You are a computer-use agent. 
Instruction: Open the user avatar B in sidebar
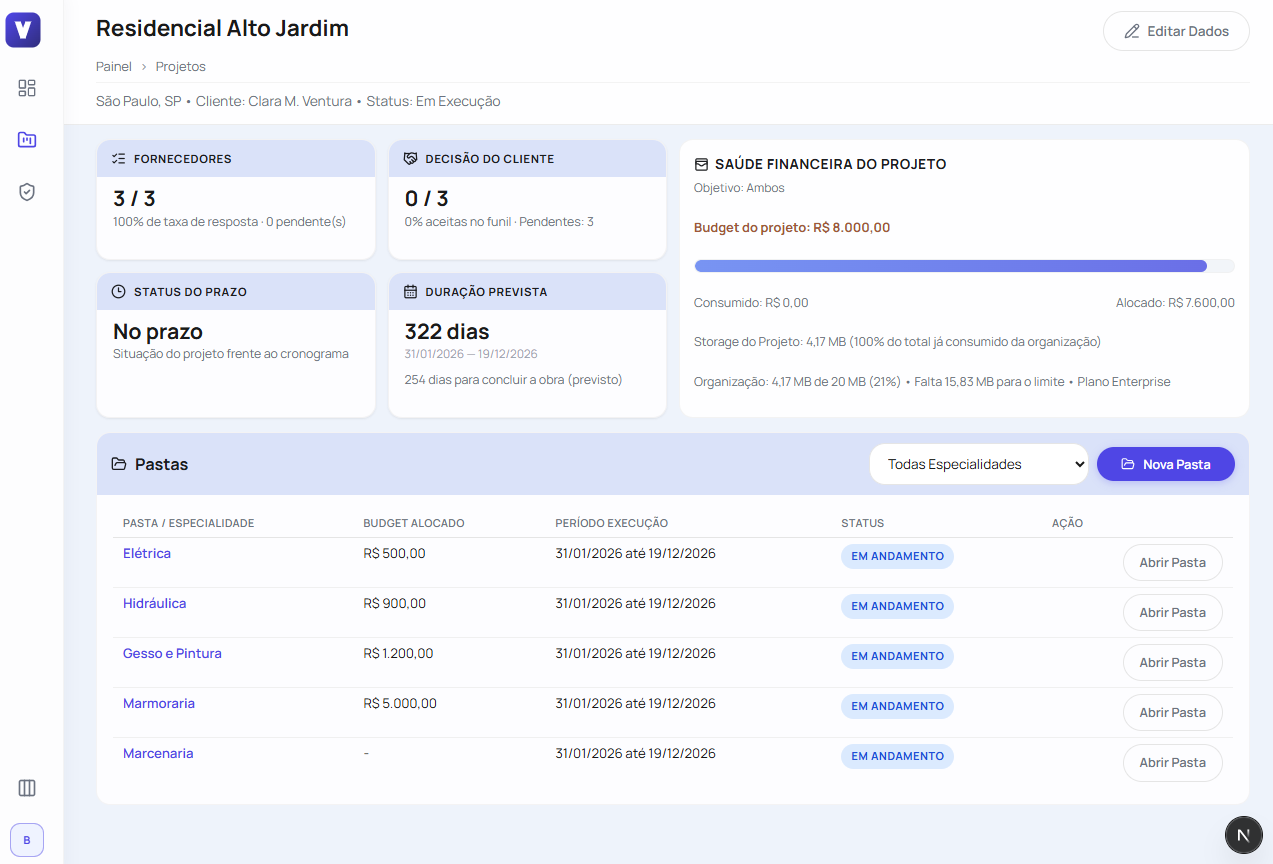pyautogui.click(x=27, y=840)
